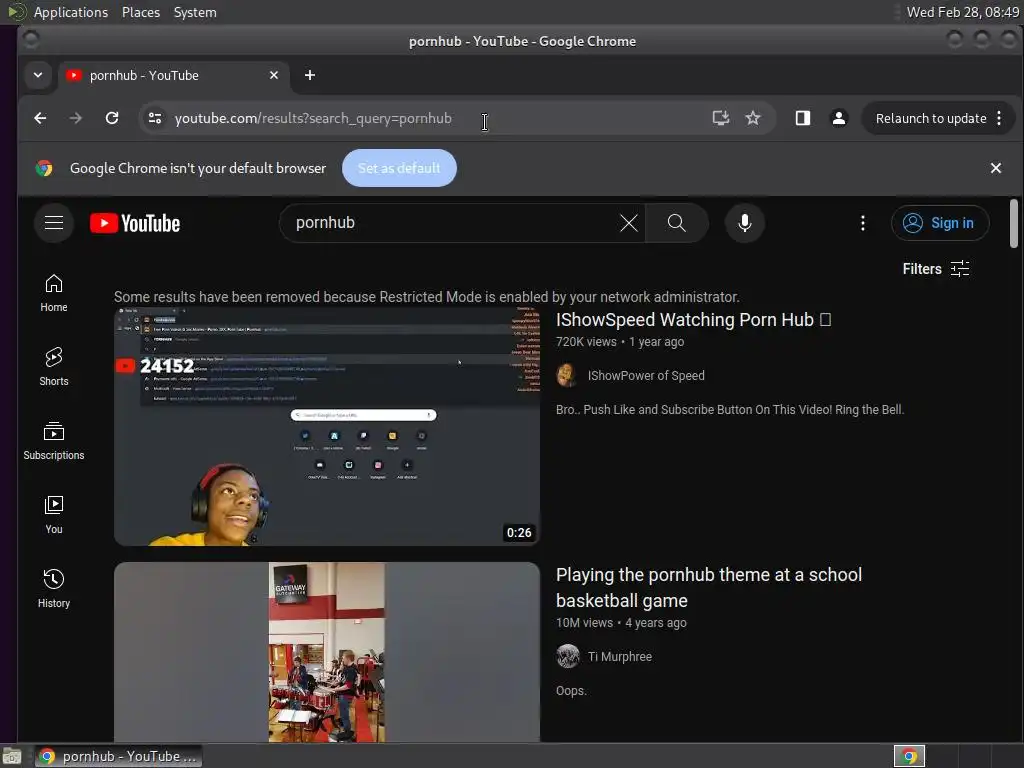
Task: Open Filters for search results
Action: coord(936,268)
